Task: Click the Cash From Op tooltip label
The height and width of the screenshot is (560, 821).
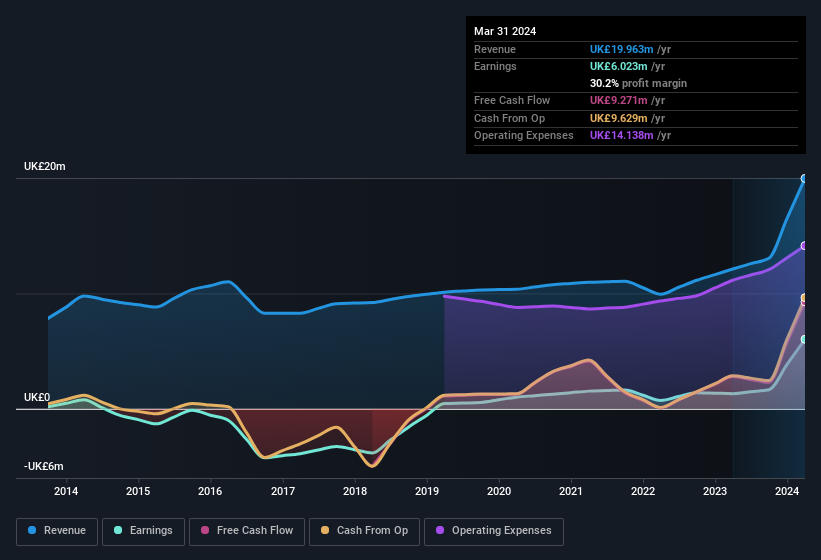Action: pyautogui.click(x=509, y=118)
